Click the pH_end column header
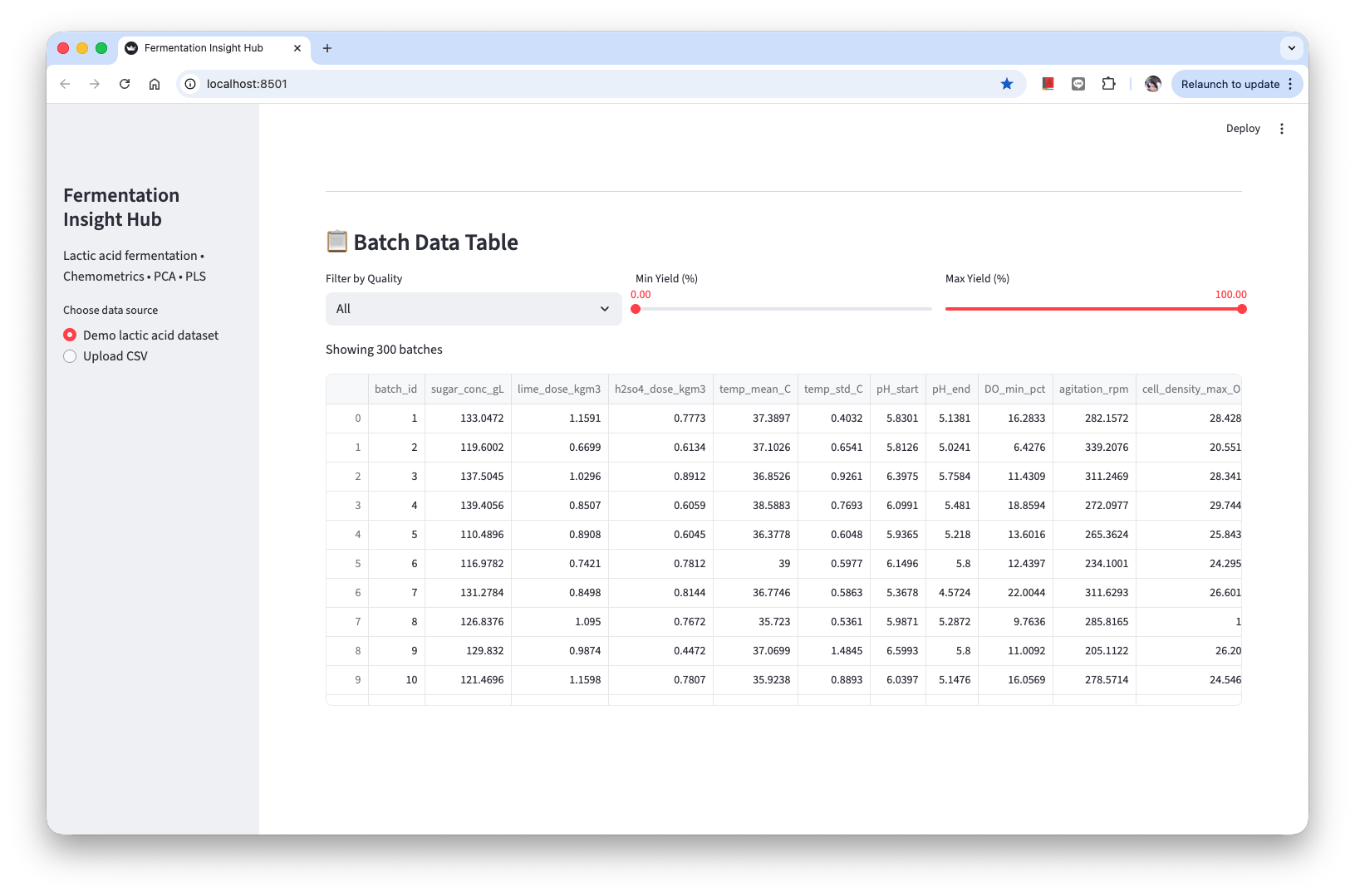 point(951,389)
